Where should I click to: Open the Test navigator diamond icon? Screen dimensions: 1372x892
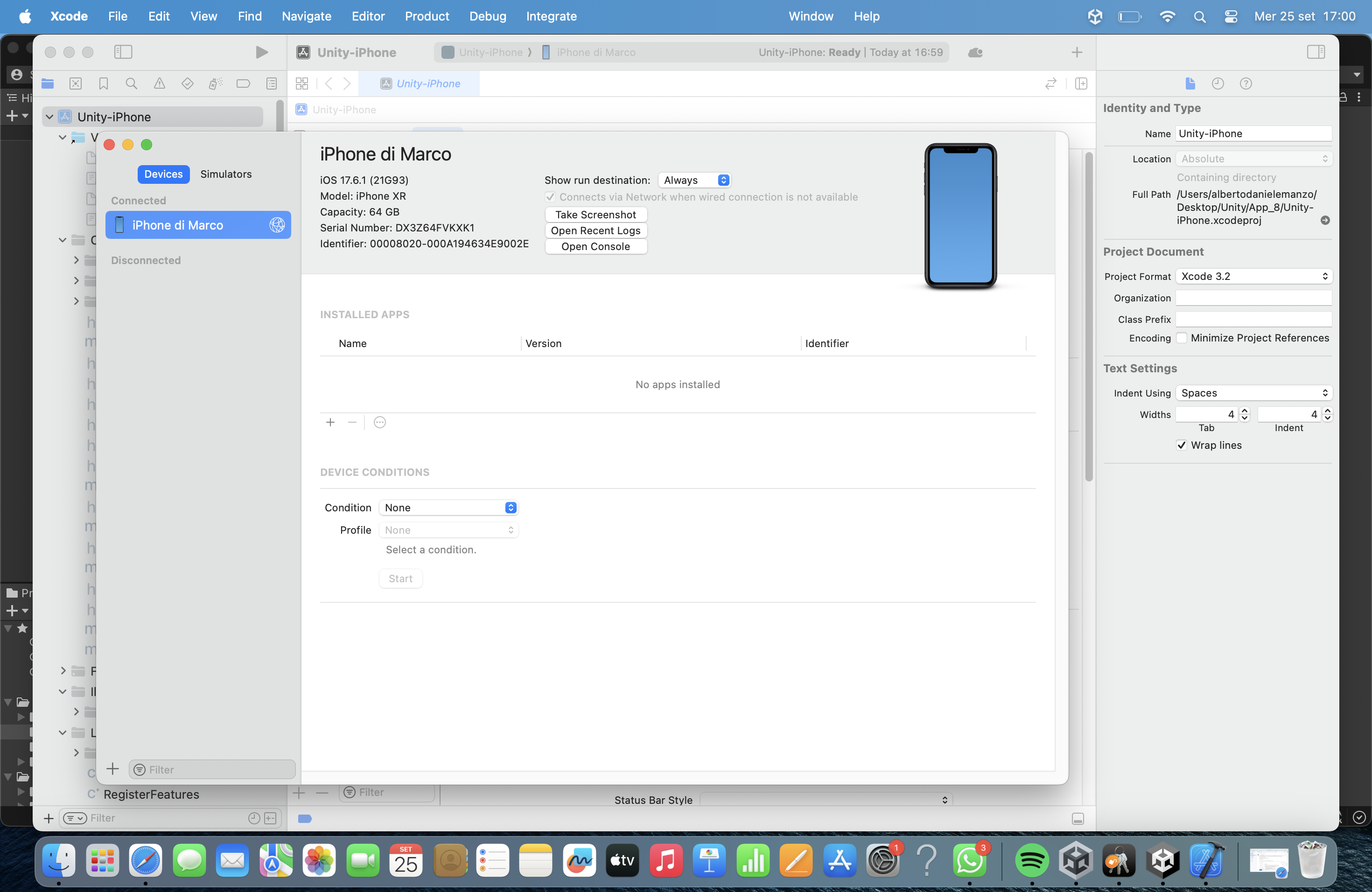coord(187,84)
